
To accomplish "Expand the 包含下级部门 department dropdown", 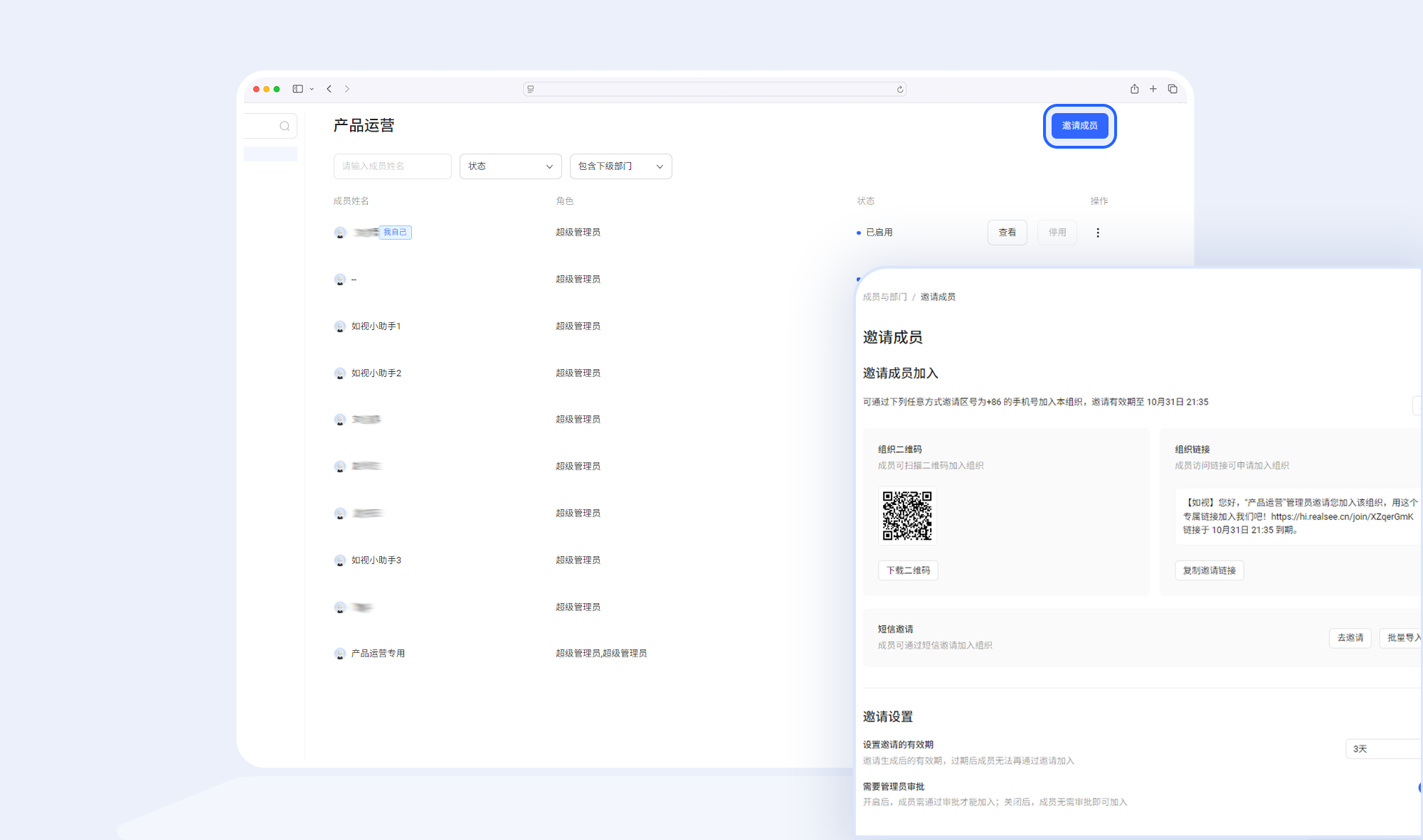I will point(620,166).
